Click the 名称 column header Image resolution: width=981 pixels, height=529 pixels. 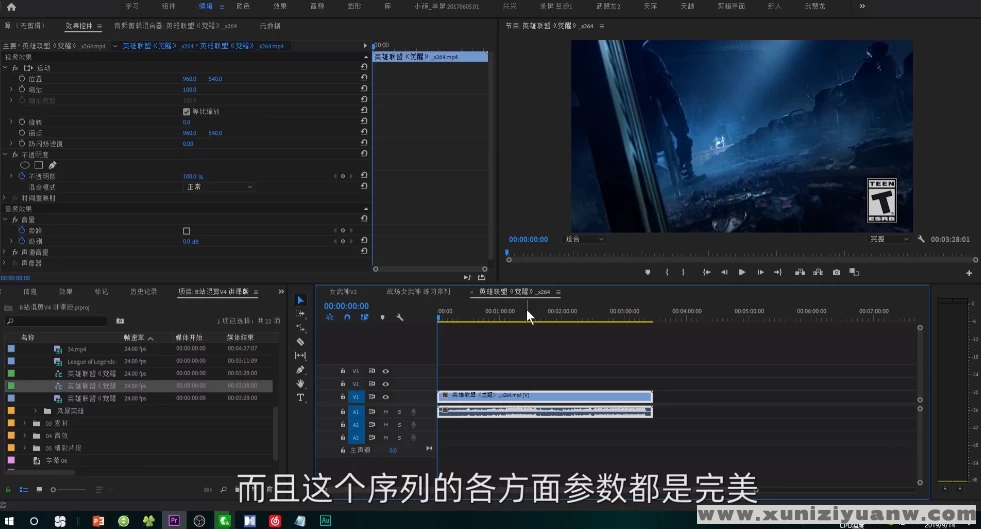(28, 337)
